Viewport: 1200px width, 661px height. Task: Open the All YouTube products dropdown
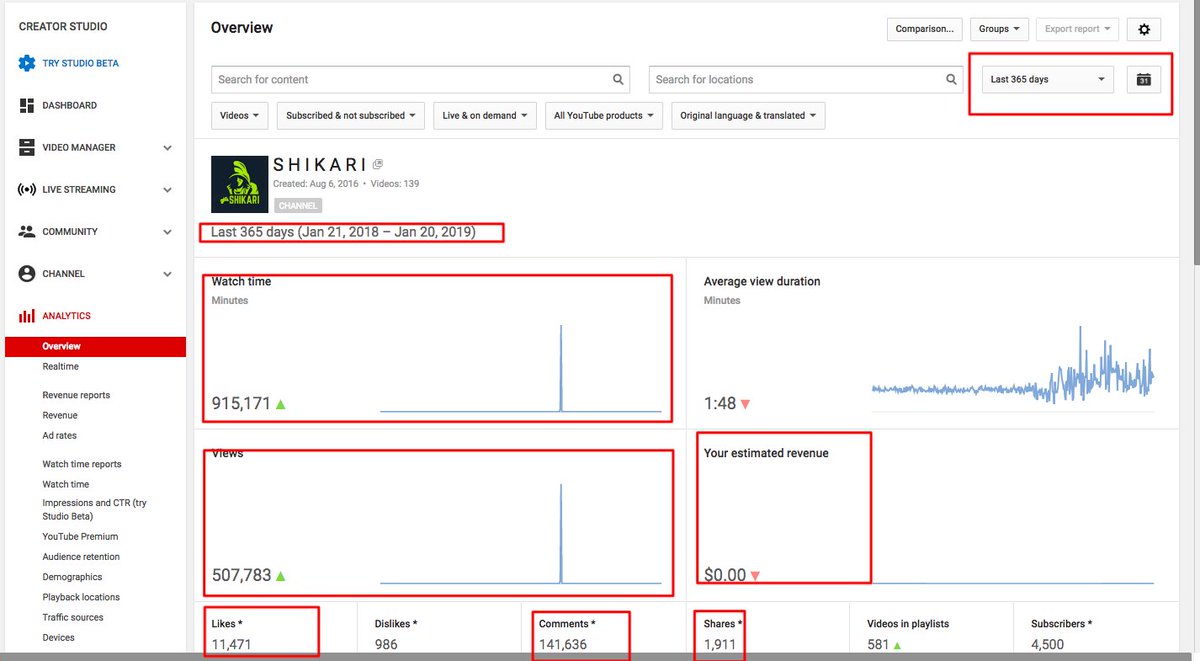(604, 115)
